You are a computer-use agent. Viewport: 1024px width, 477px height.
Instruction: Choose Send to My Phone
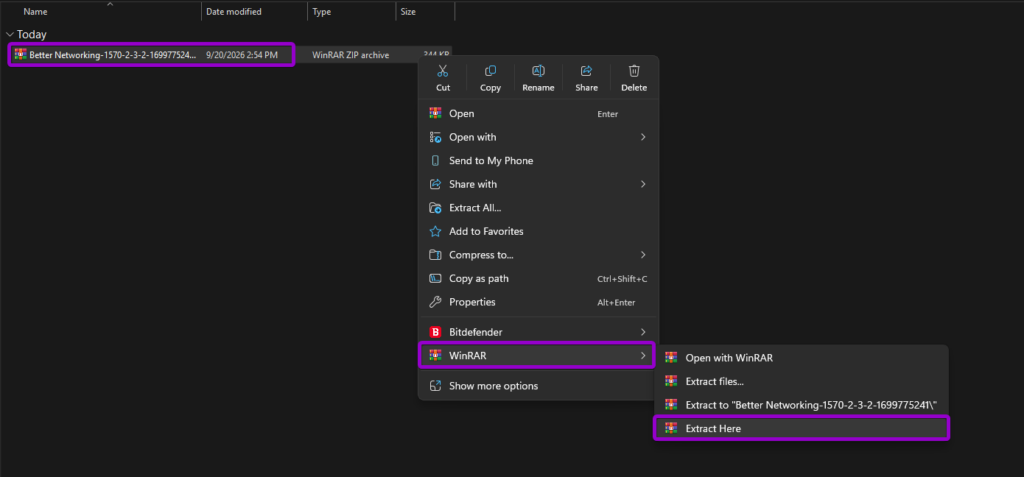pos(538,161)
